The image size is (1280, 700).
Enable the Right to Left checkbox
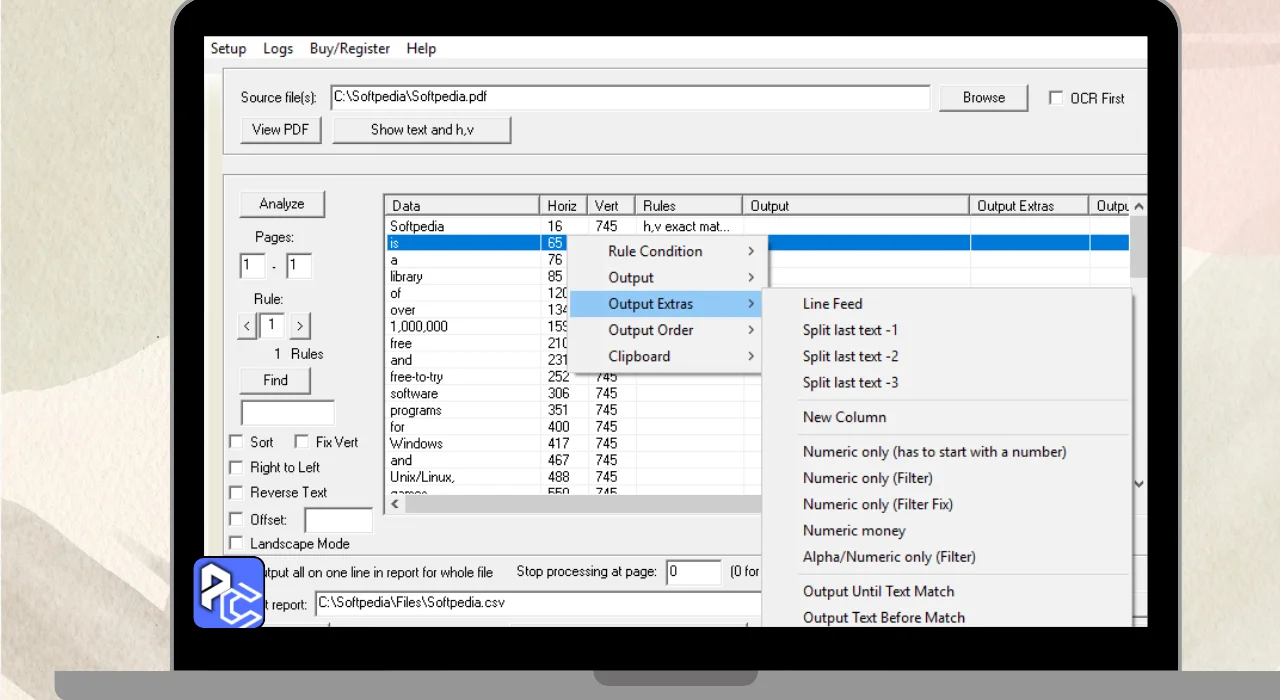pyautogui.click(x=236, y=467)
